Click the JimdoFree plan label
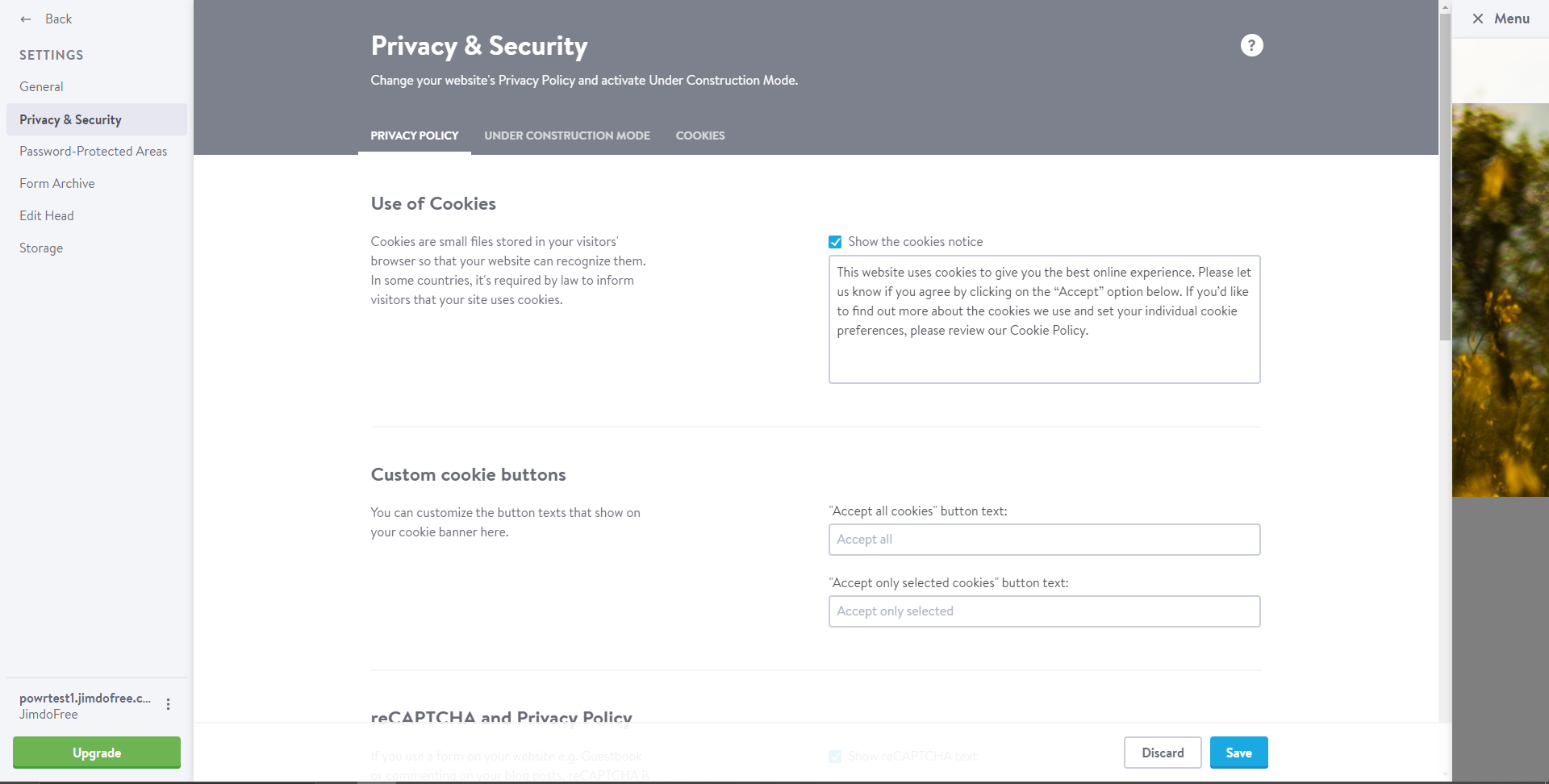This screenshot has width=1549, height=784. click(48, 715)
